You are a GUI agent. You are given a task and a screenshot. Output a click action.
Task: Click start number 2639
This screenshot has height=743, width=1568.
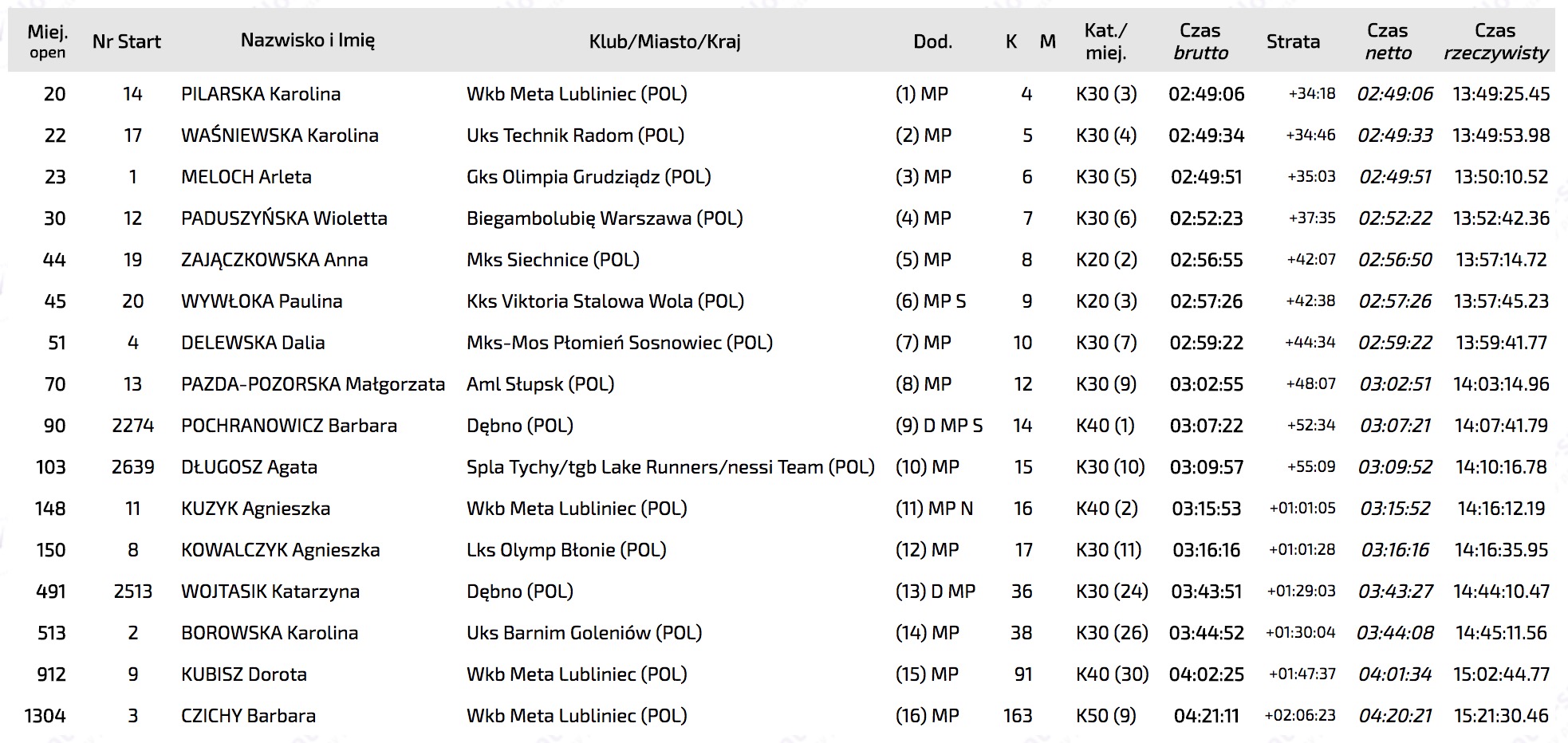(132, 467)
